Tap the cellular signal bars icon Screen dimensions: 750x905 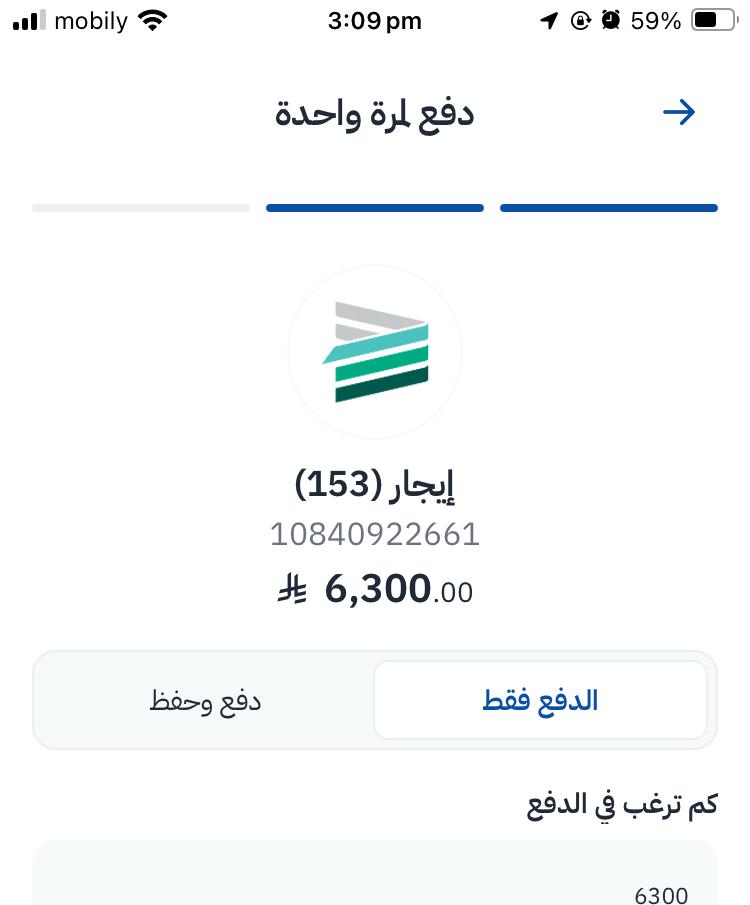pyautogui.click(x=29, y=21)
